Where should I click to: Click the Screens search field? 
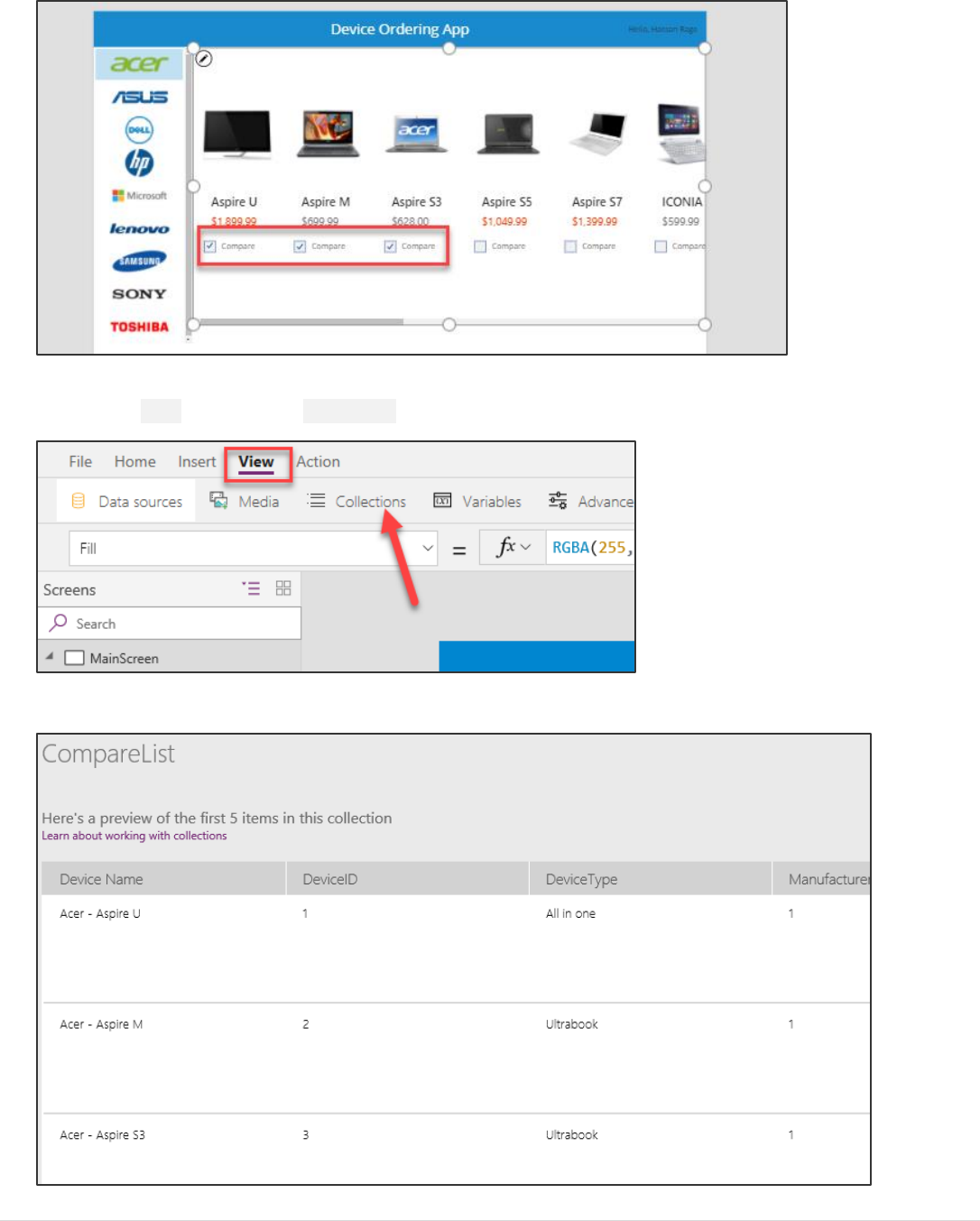(x=170, y=624)
